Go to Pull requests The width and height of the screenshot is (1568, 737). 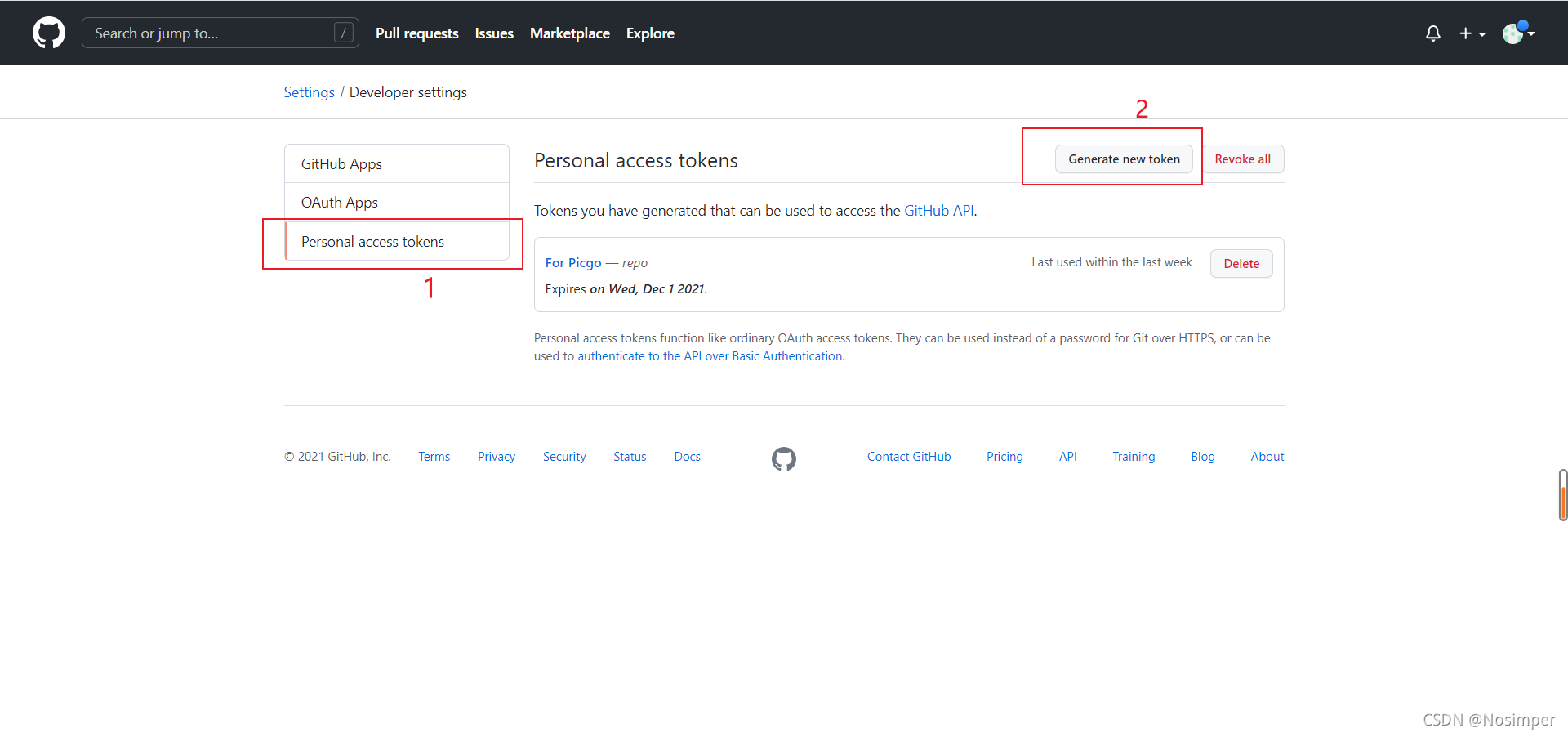417,33
